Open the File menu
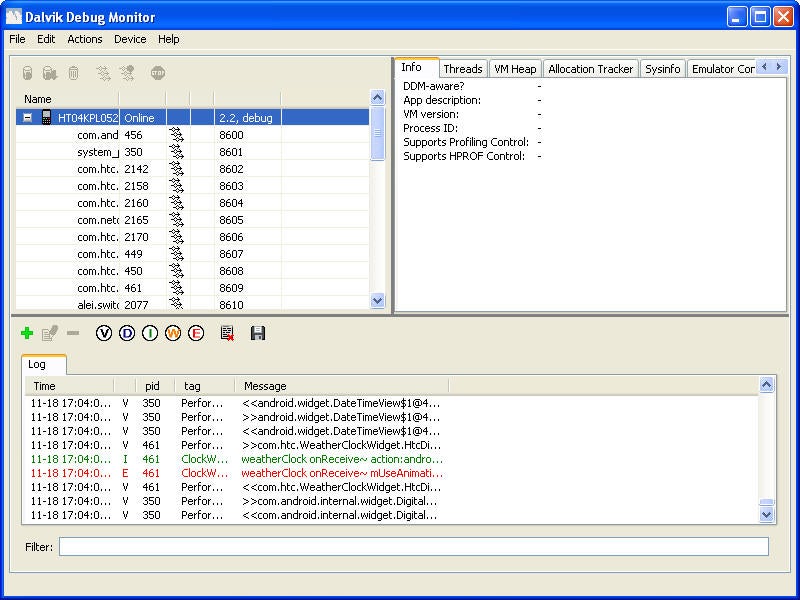800x600 pixels. pyautogui.click(x=17, y=39)
